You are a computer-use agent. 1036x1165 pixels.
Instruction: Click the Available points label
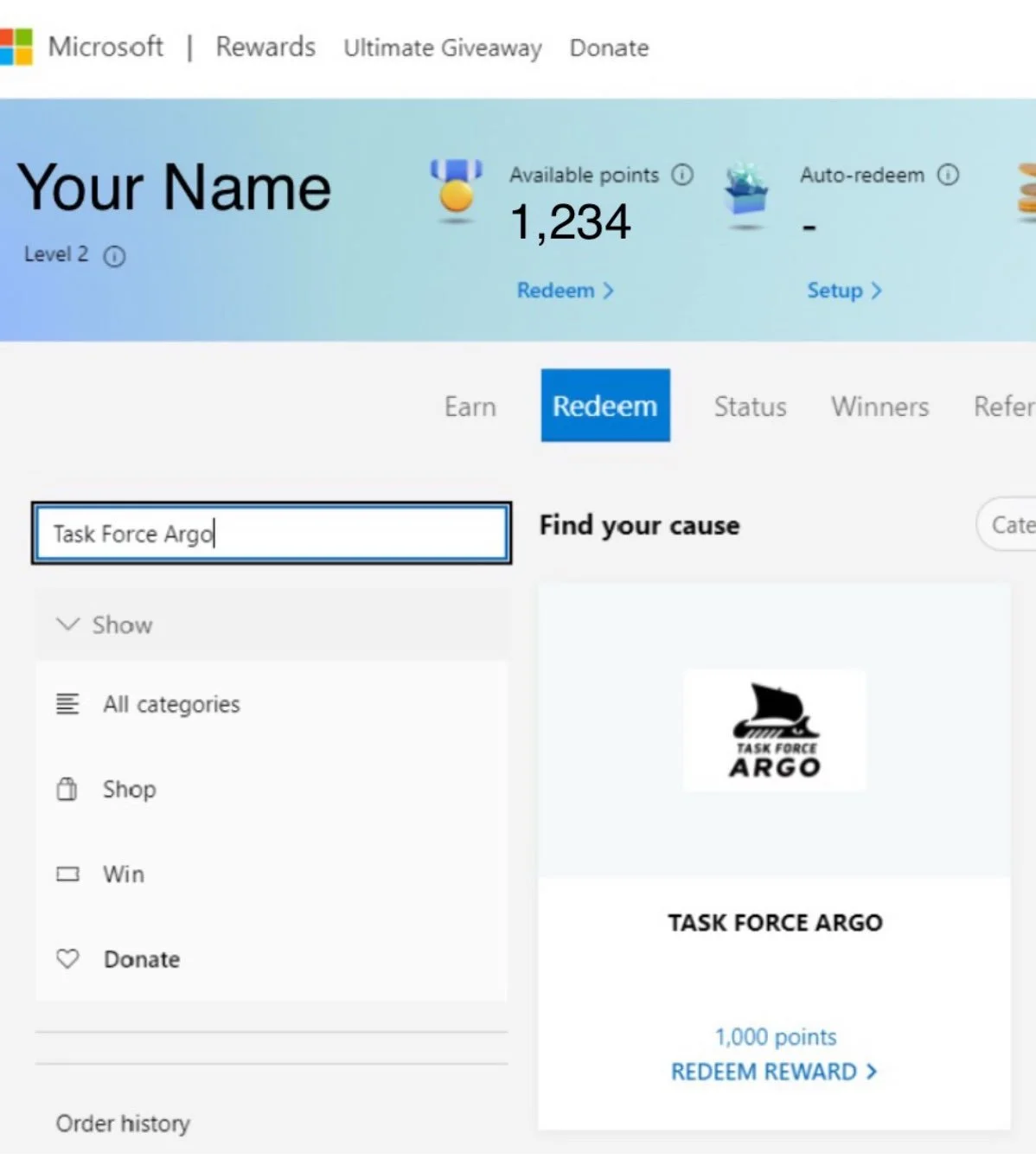coord(584,175)
